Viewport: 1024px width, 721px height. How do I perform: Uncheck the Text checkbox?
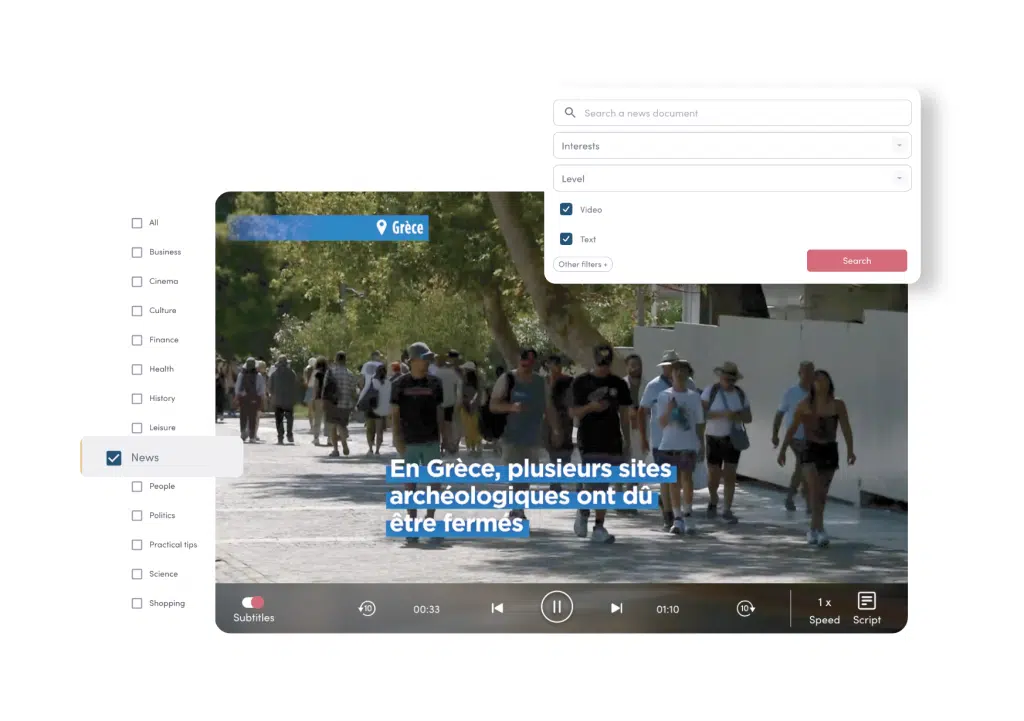coord(566,238)
